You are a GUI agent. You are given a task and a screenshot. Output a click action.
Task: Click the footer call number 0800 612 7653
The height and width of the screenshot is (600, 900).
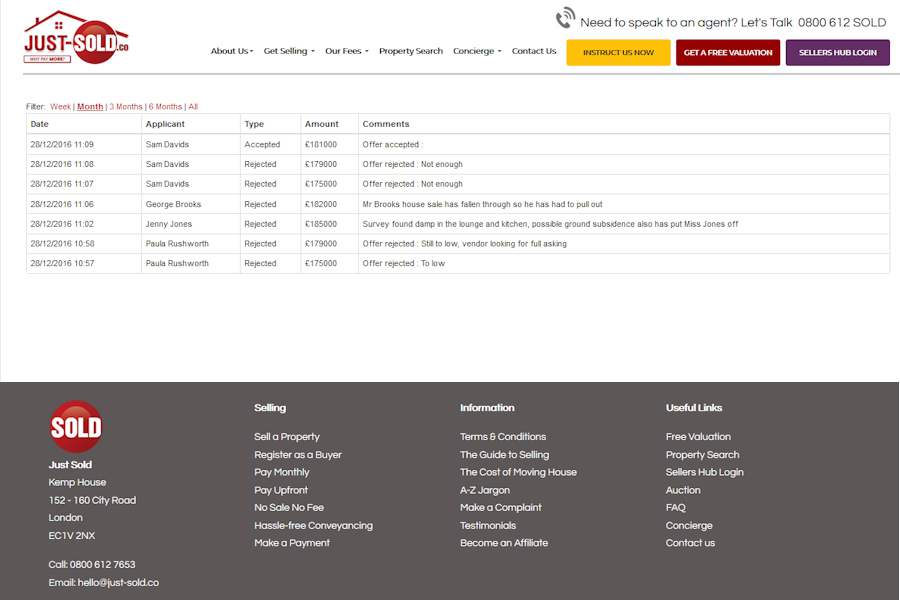click(x=103, y=565)
